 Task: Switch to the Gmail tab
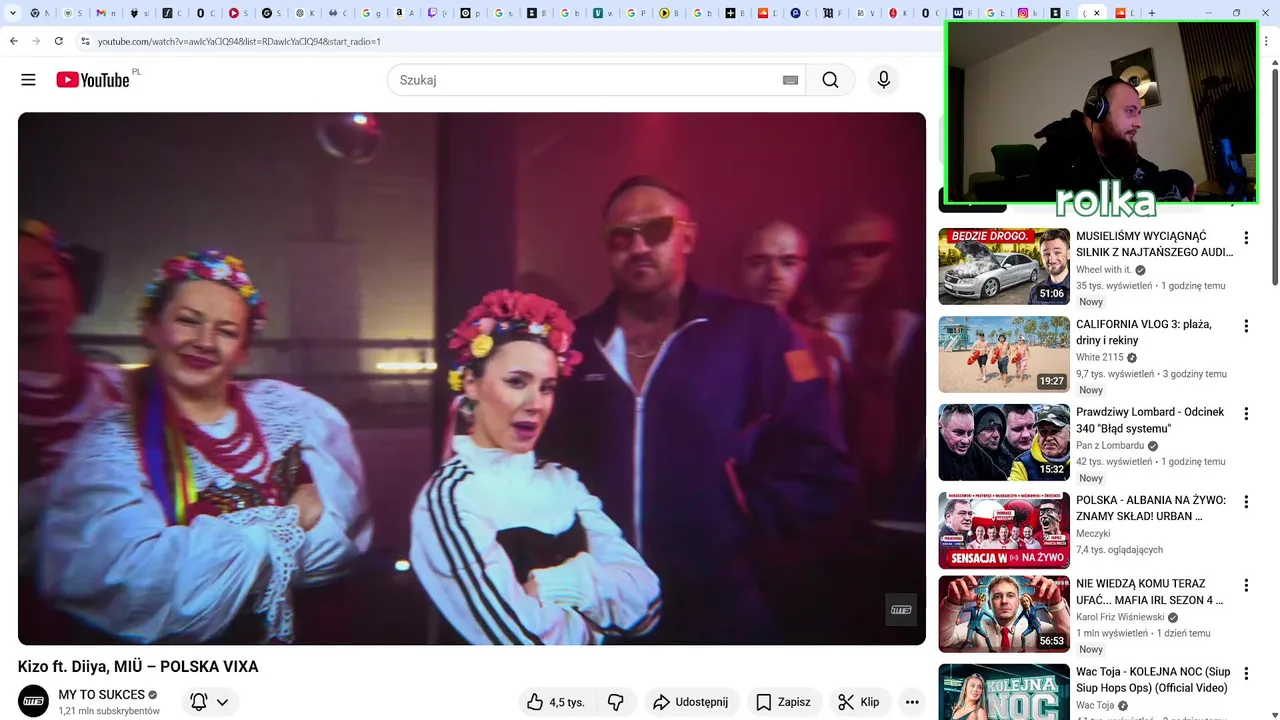(x=106, y=13)
